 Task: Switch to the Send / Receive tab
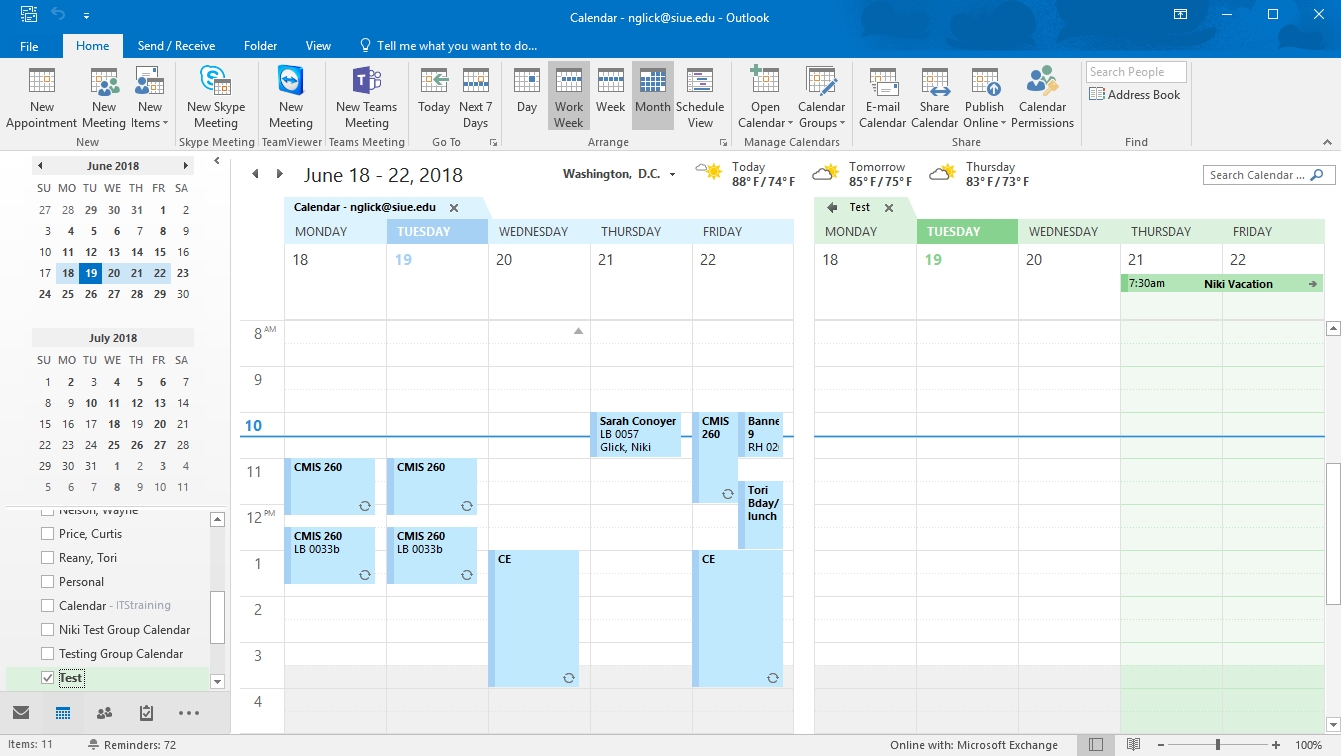[x=176, y=46]
